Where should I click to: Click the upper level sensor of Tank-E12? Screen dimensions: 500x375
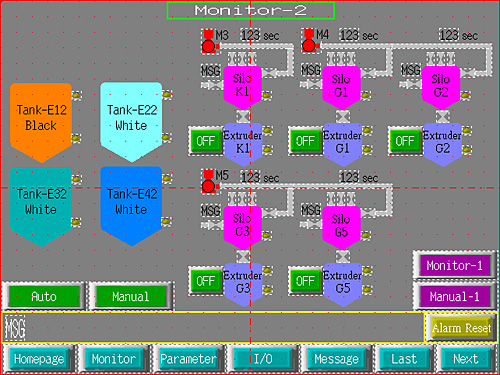[76, 95]
